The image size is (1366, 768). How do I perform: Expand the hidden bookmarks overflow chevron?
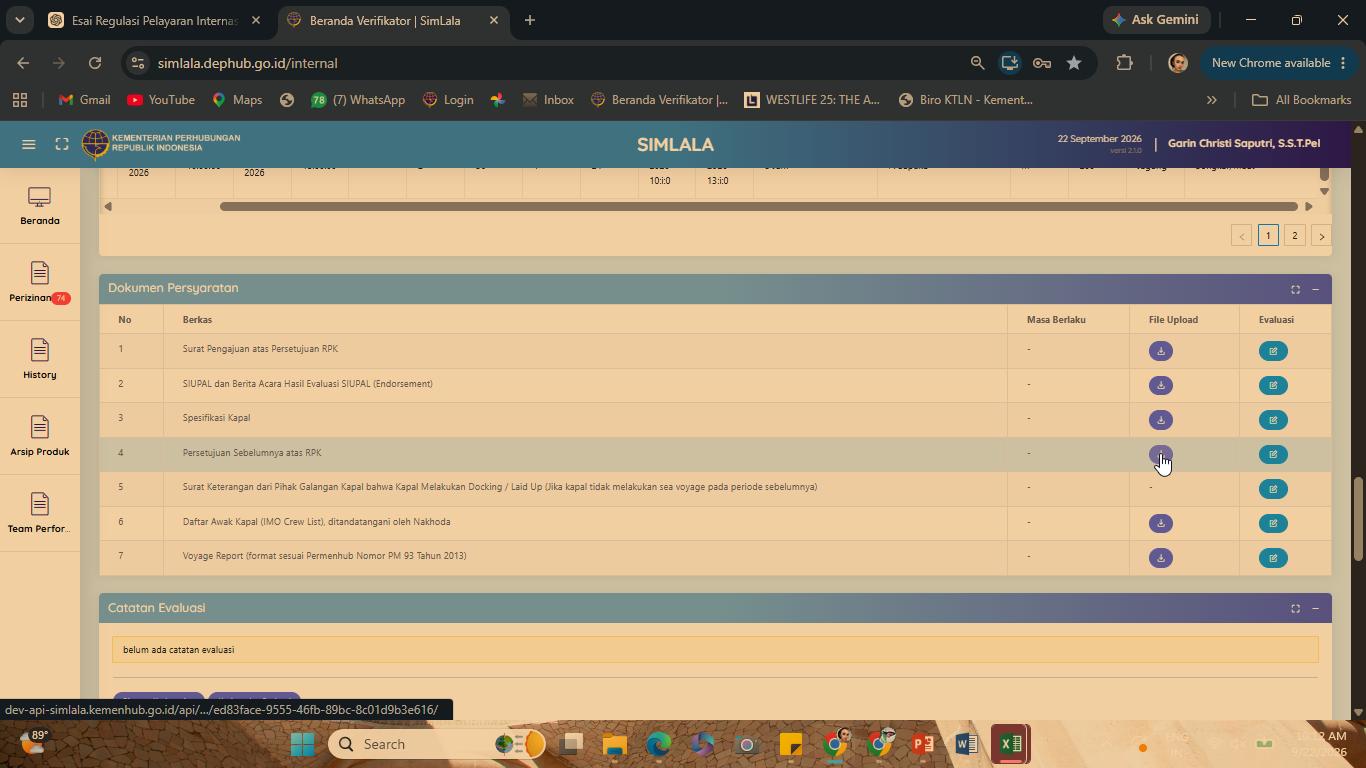pyautogui.click(x=1211, y=100)
